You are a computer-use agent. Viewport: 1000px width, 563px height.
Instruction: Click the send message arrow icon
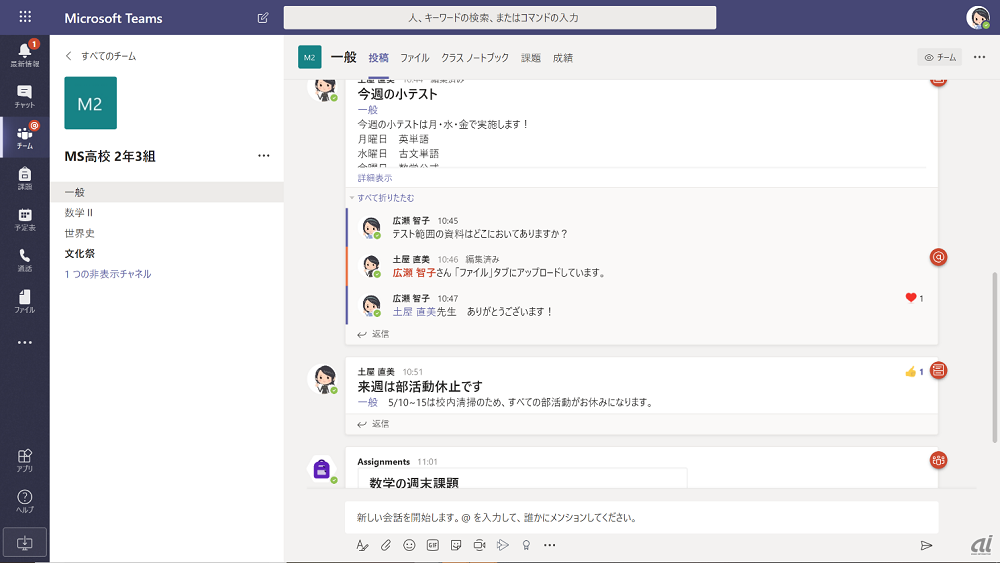point(926,545)
